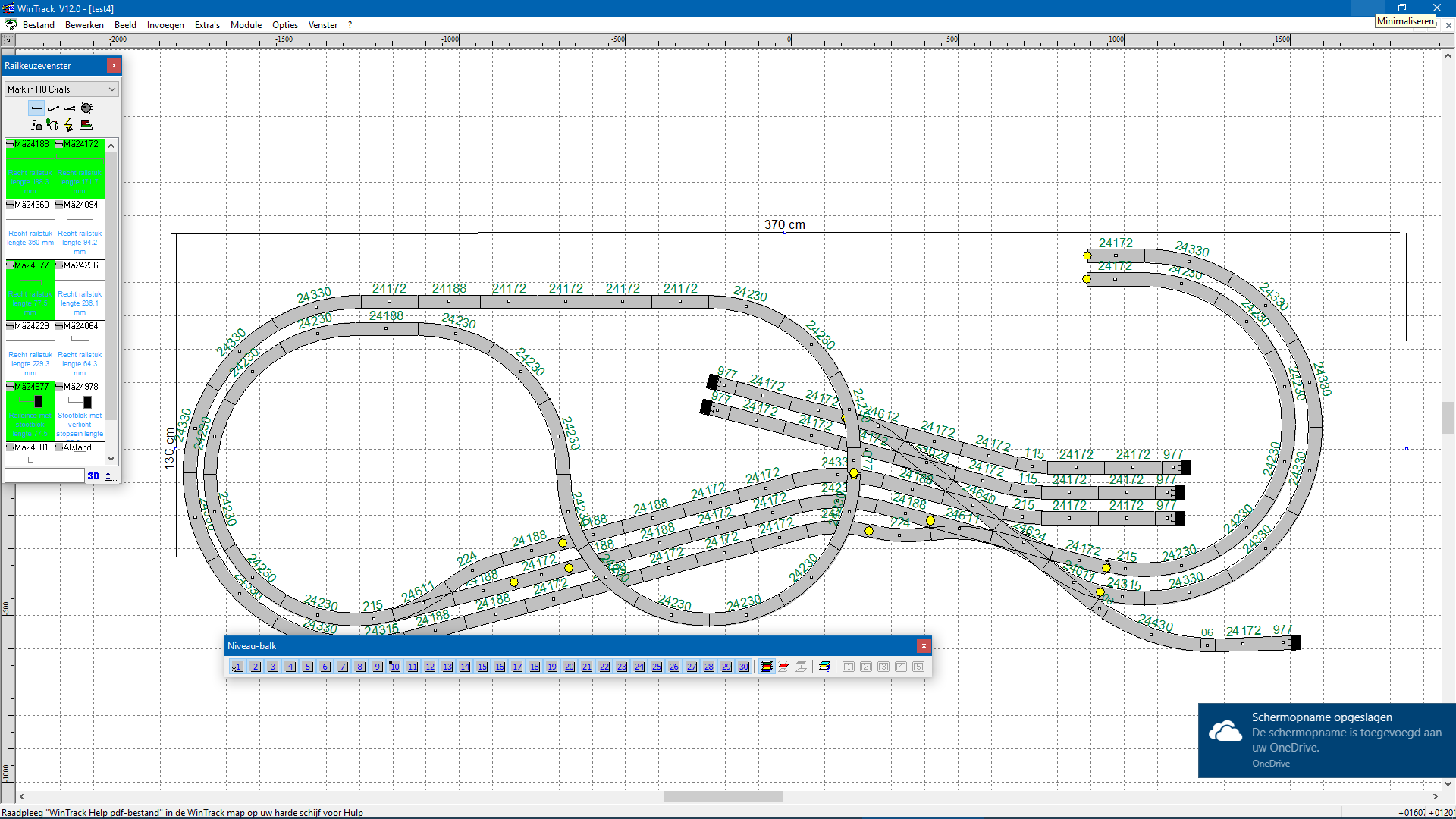Open the Module menu
Screen dimensions: 1456x819
[x=246, y=25]
